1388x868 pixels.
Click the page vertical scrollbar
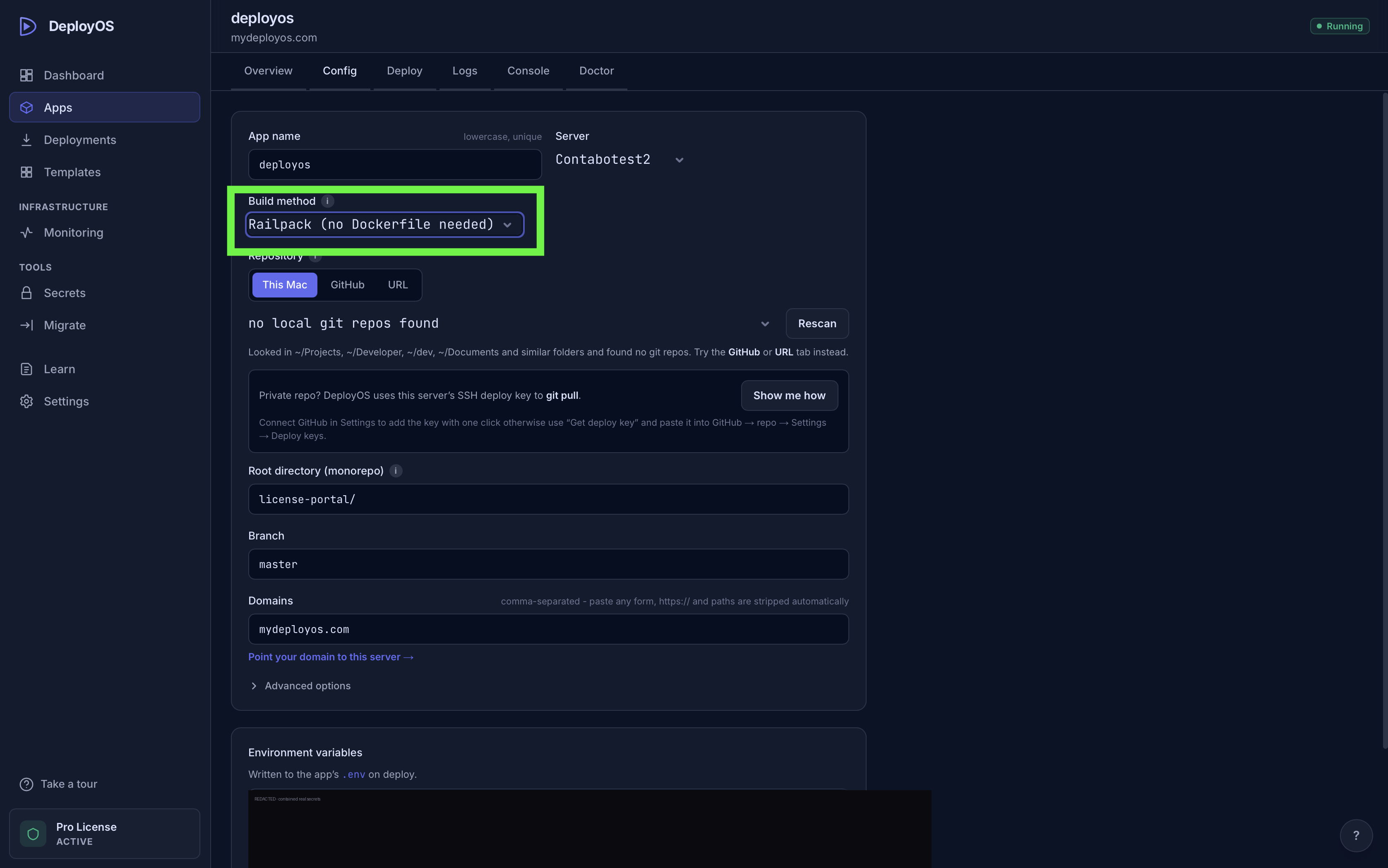pos(1385,421)
